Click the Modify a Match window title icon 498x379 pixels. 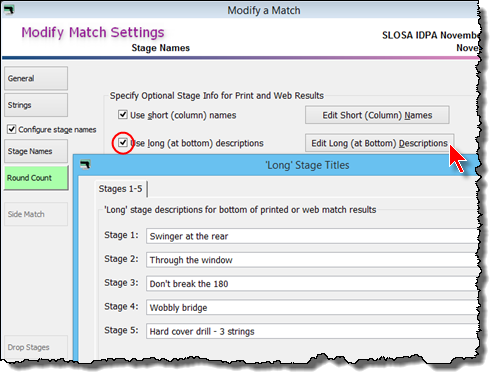click(x=9, y=10)
